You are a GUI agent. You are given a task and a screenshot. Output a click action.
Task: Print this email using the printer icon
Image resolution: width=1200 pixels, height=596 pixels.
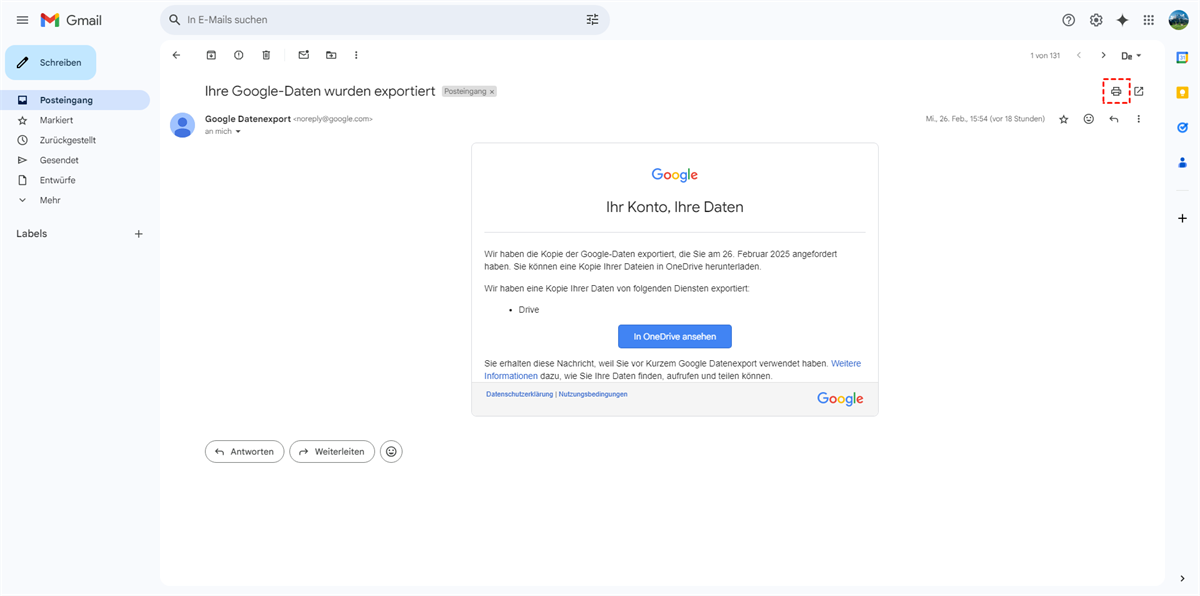point(1116,91)
